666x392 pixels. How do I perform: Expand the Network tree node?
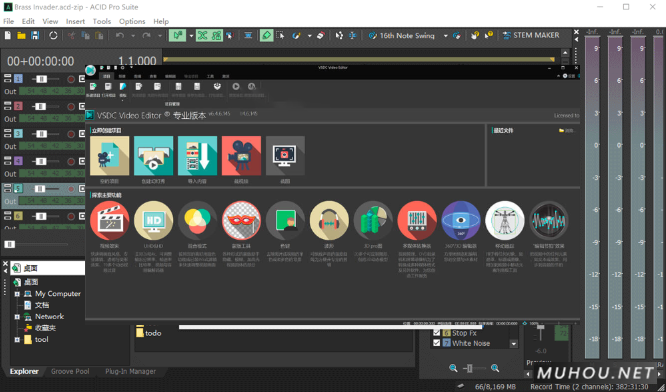17,317
